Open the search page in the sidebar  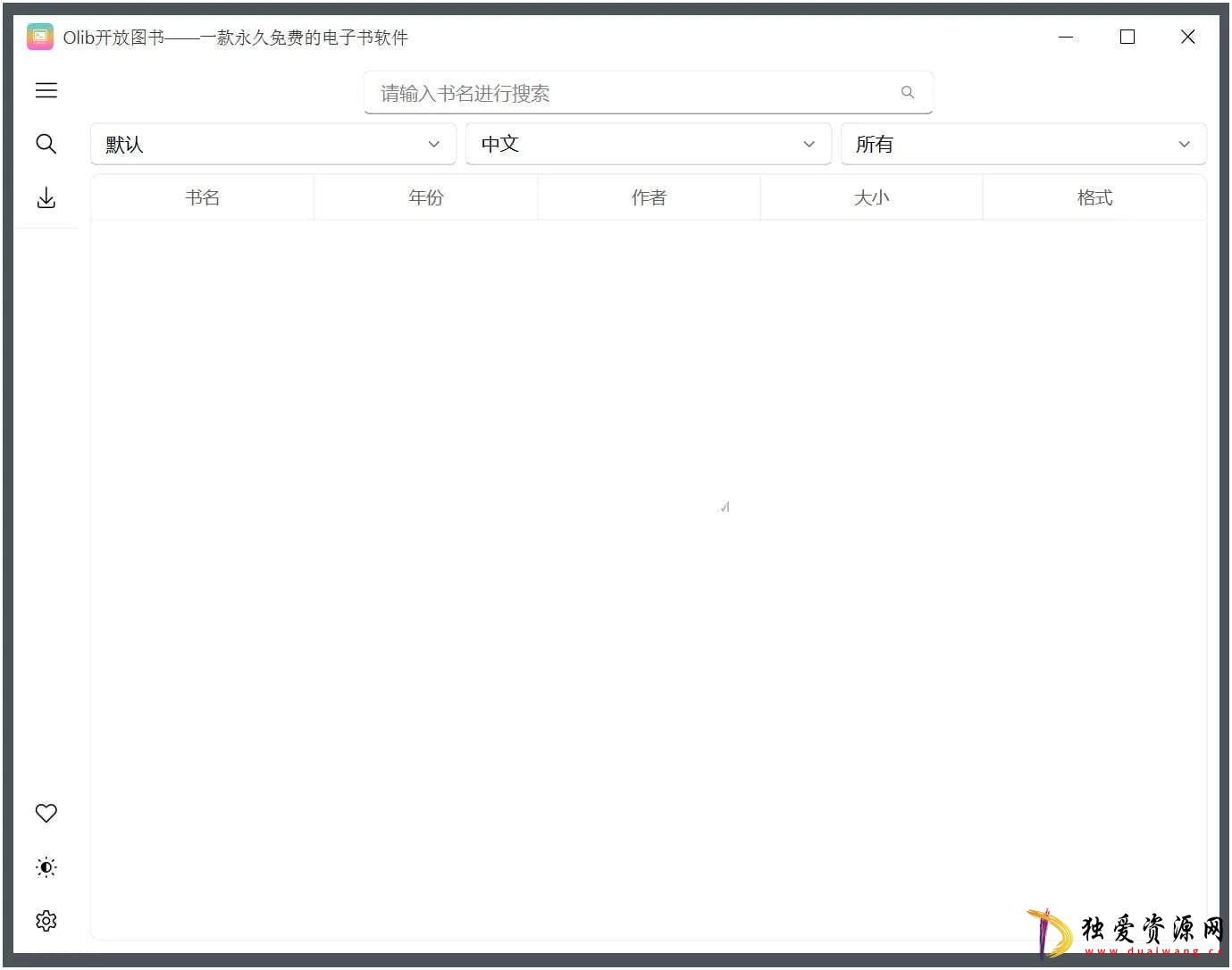point(46,144)
